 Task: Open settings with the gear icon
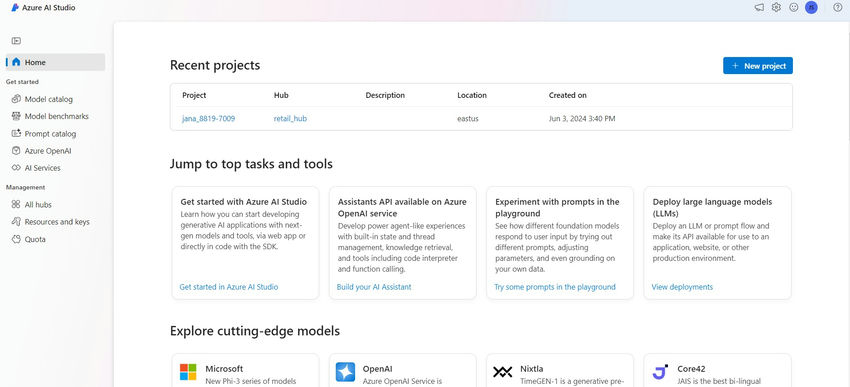(776, 8)
